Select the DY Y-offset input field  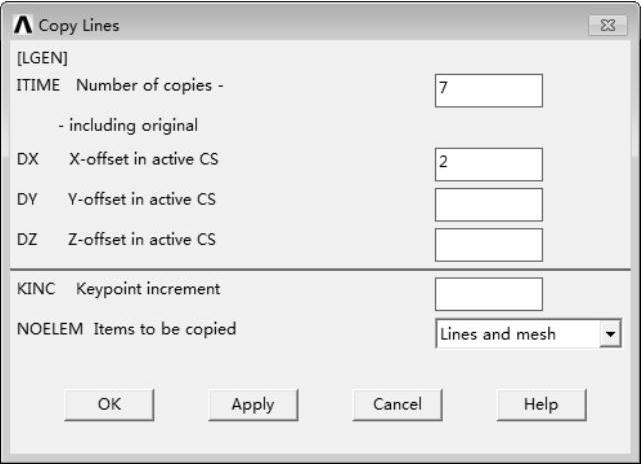[x=488, y=204]
